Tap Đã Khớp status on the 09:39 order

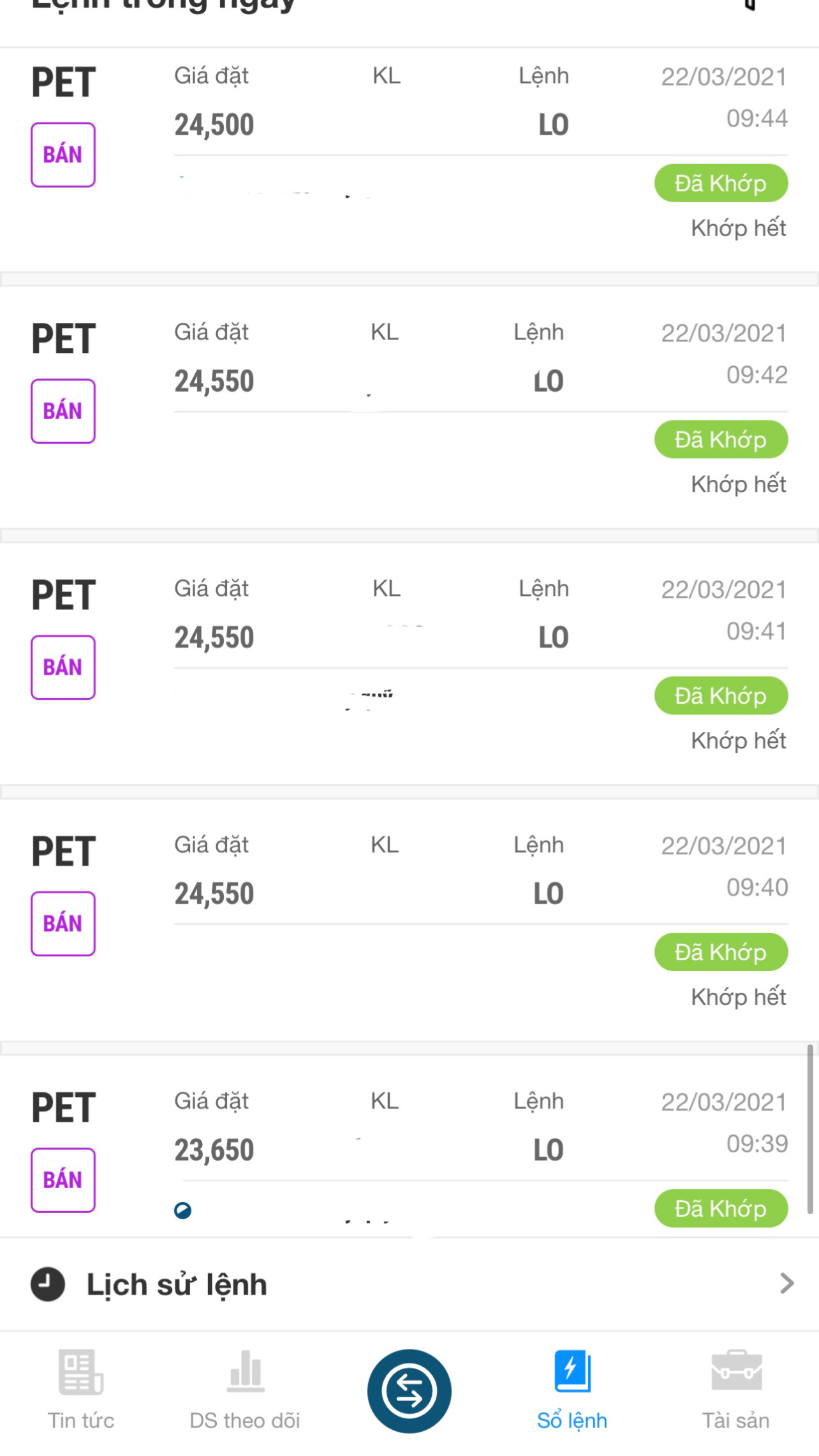click(721, 1208)
